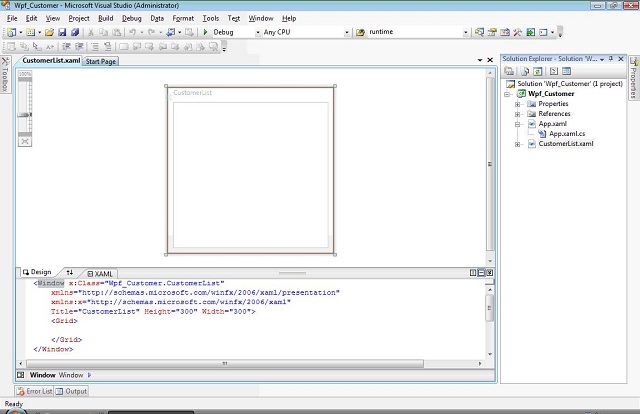Image resolution: width=640 pixels, height=414 pixels.
Task: Toggle auto-hide pin on Solution Explorer
Action: click(x=611, y=59)
